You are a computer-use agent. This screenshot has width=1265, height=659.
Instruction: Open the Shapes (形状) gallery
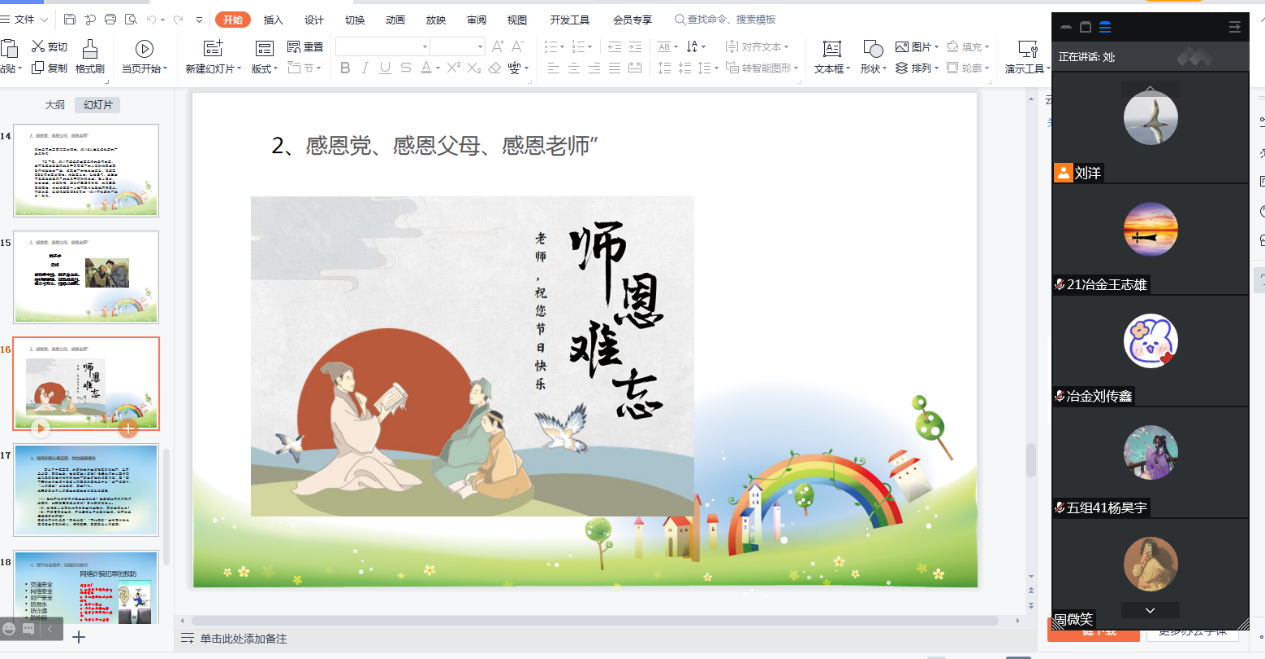click(x=872, y=57)
